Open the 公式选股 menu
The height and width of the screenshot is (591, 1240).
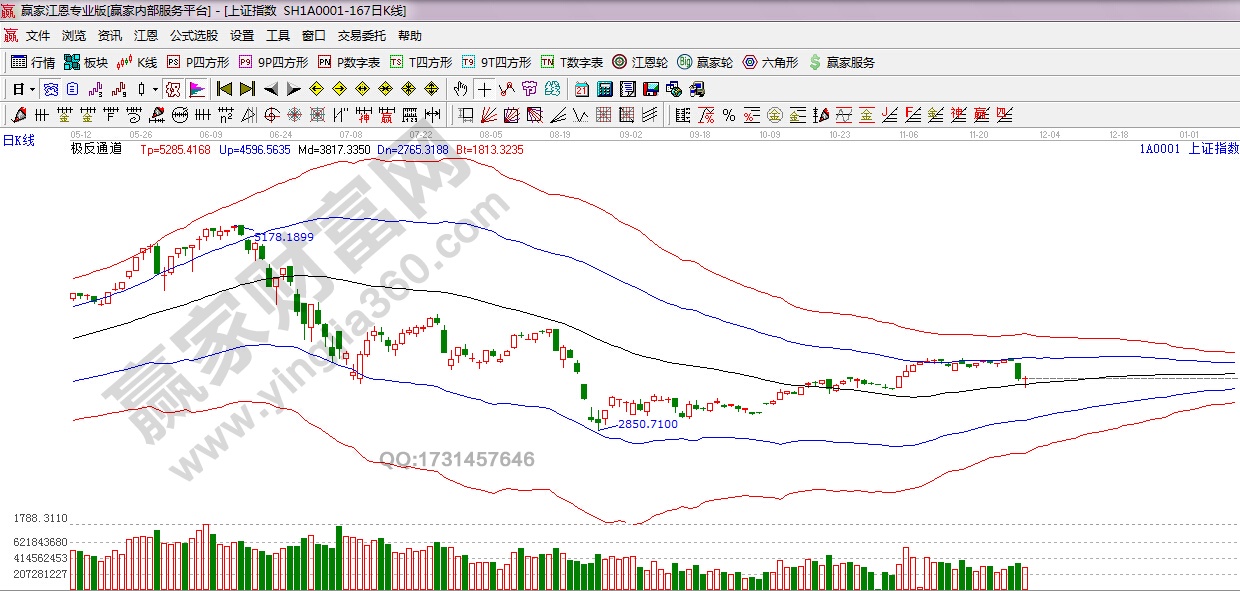click(193, 35)
